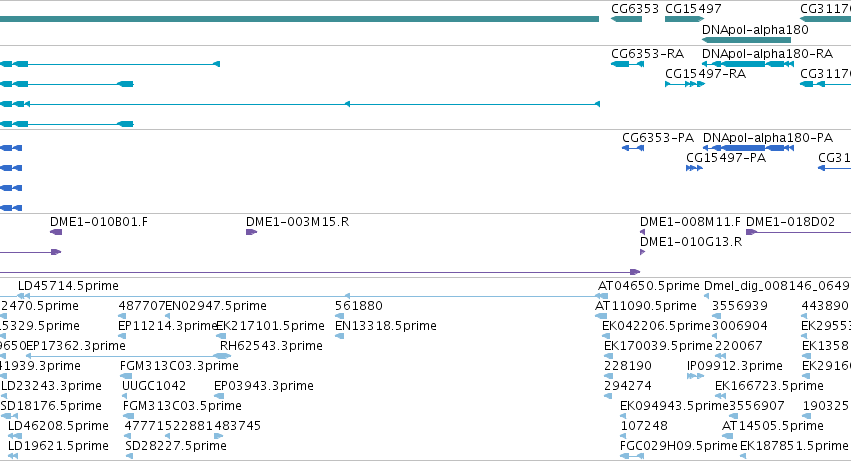The image size is (851, 461).
Task: Click EK166723.5prime EST label
Action: (769, 386)
